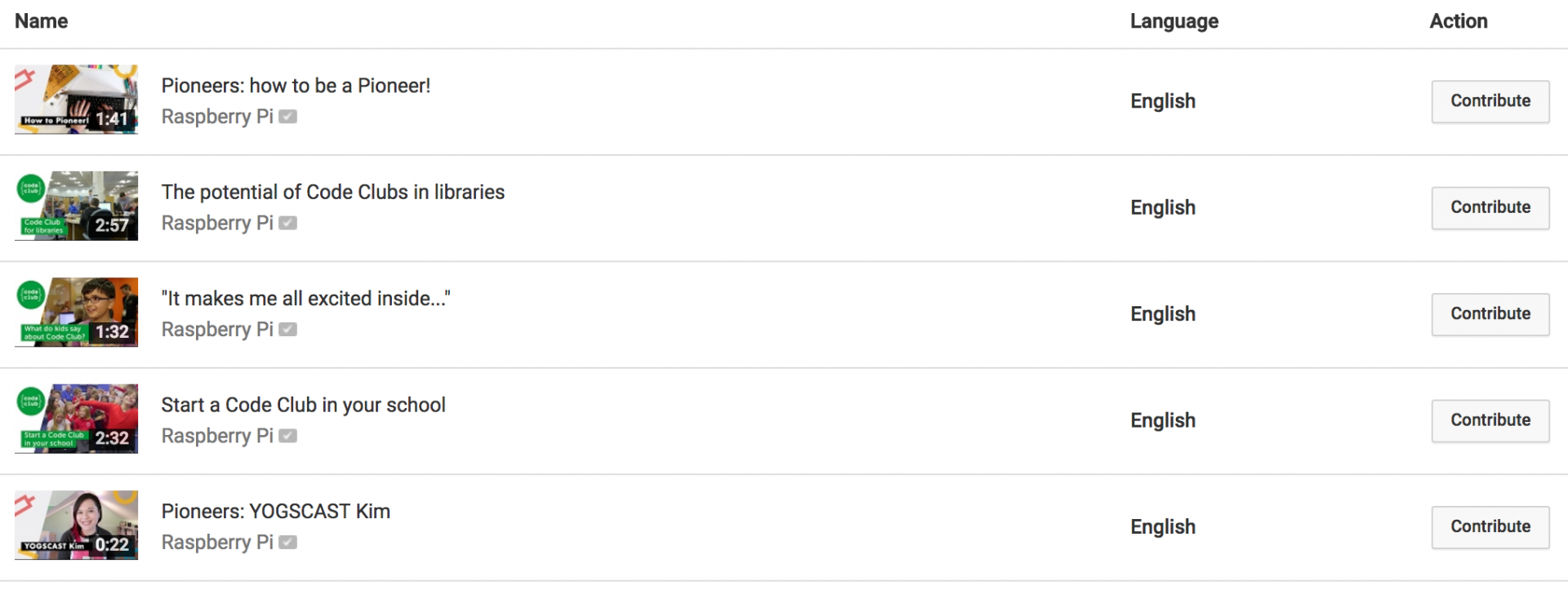Click verified badge under Code Clubs in libraries
1568x590 pixels.
coord(287,223)
